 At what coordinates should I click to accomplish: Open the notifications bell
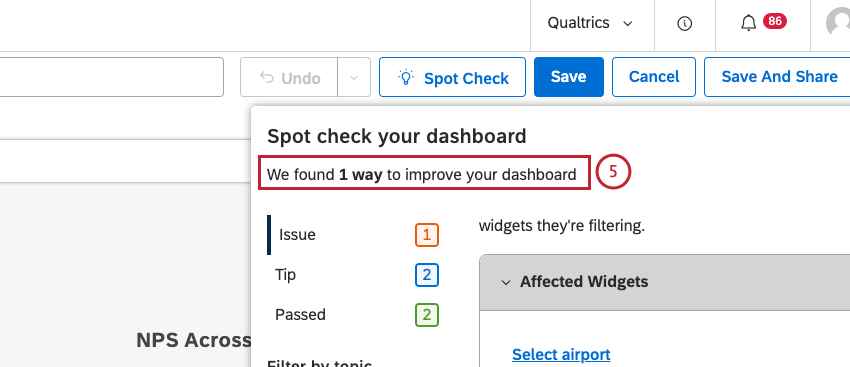click(748, 23)
